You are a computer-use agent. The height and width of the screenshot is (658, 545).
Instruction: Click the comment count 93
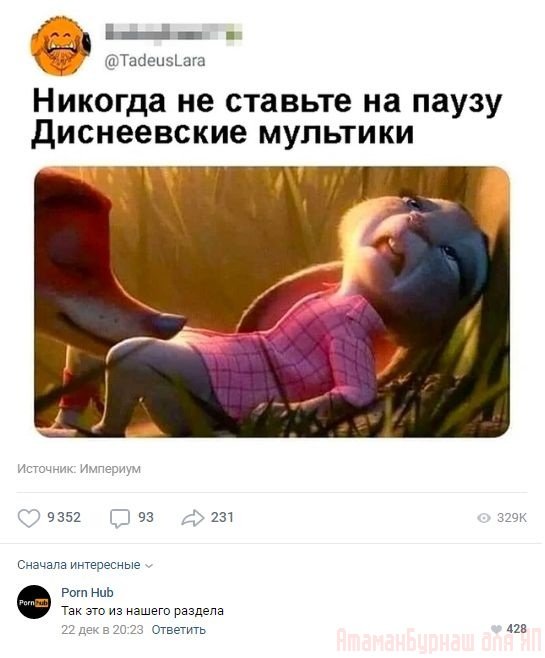coord(146,517)
